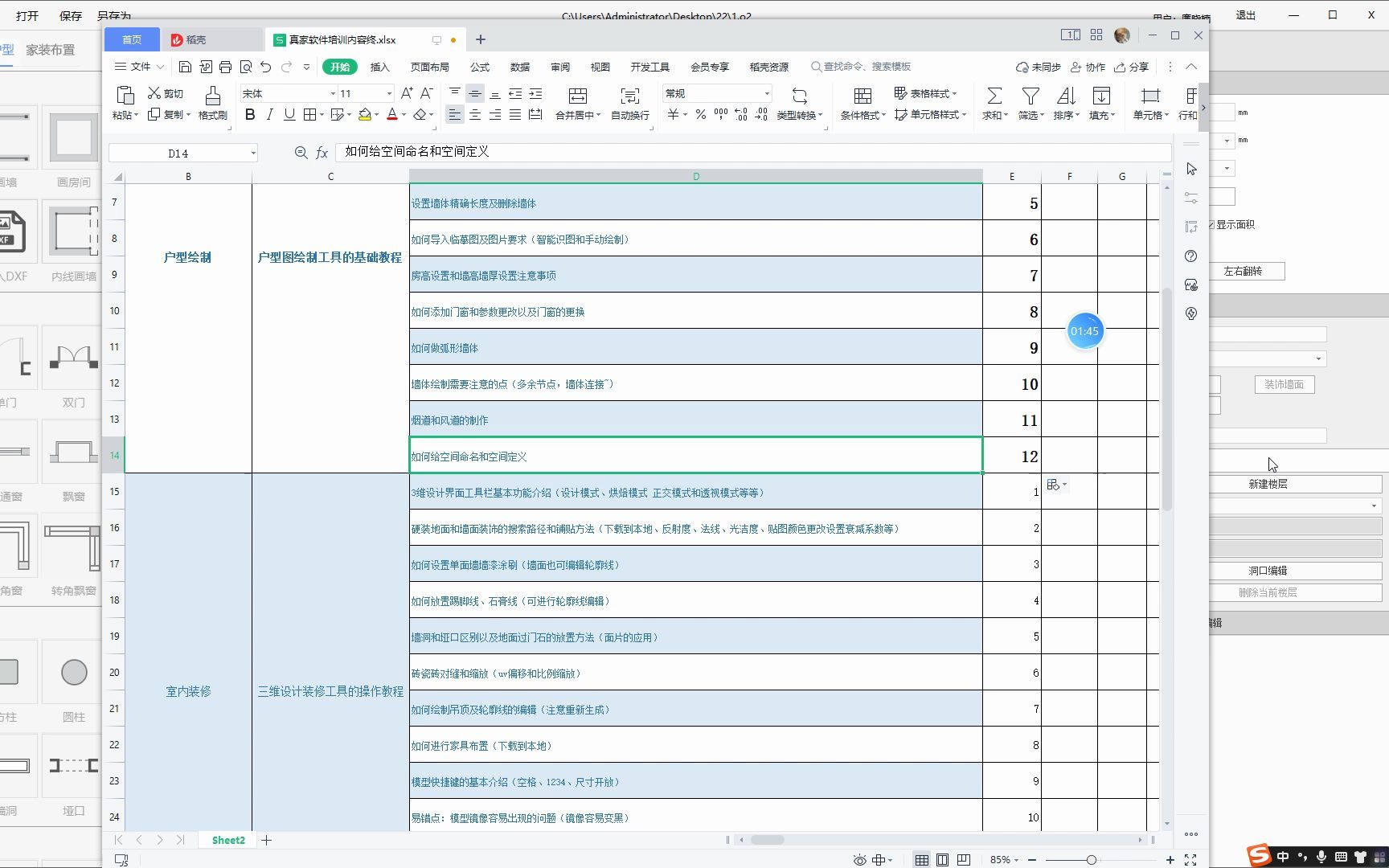
Task: Open the font name dropdown (宋体)
Action: (333, 93)
